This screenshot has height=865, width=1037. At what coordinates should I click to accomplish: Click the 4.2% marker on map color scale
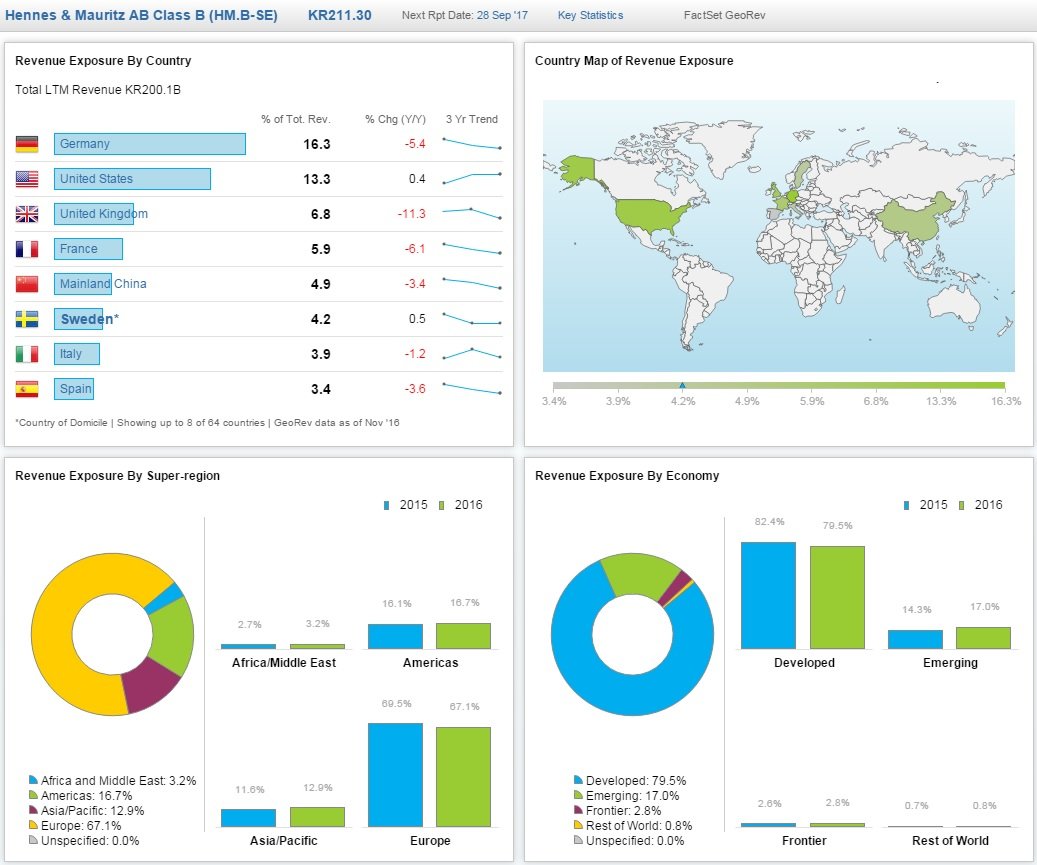coord(683,386)
